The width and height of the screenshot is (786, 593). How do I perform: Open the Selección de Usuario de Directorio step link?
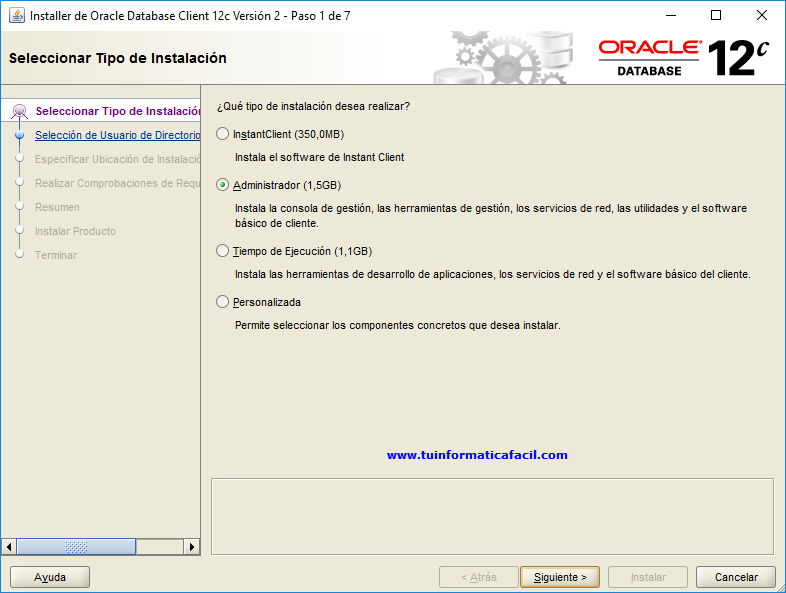(118, 135)
